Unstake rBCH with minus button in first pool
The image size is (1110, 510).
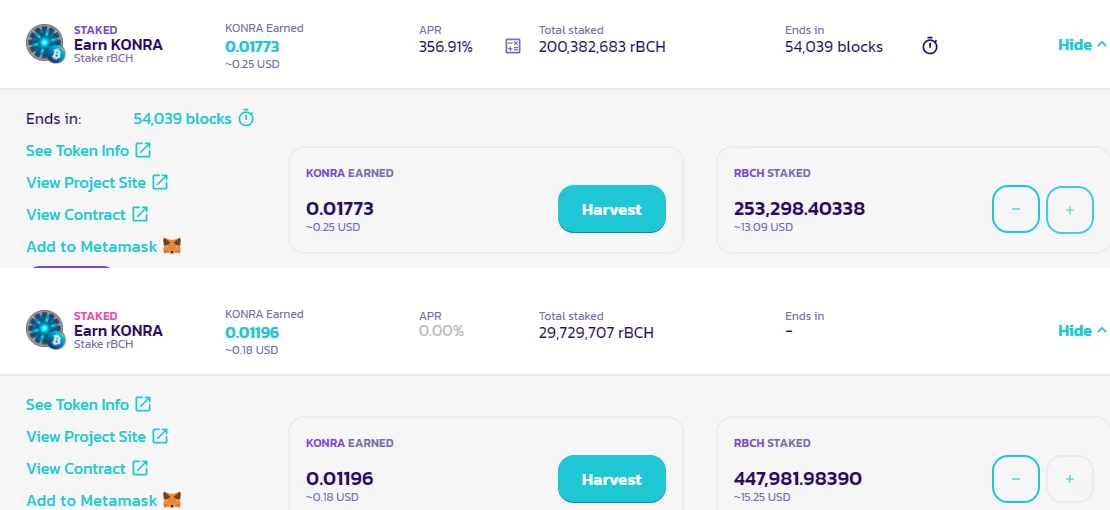click(x=1016, y=209)
